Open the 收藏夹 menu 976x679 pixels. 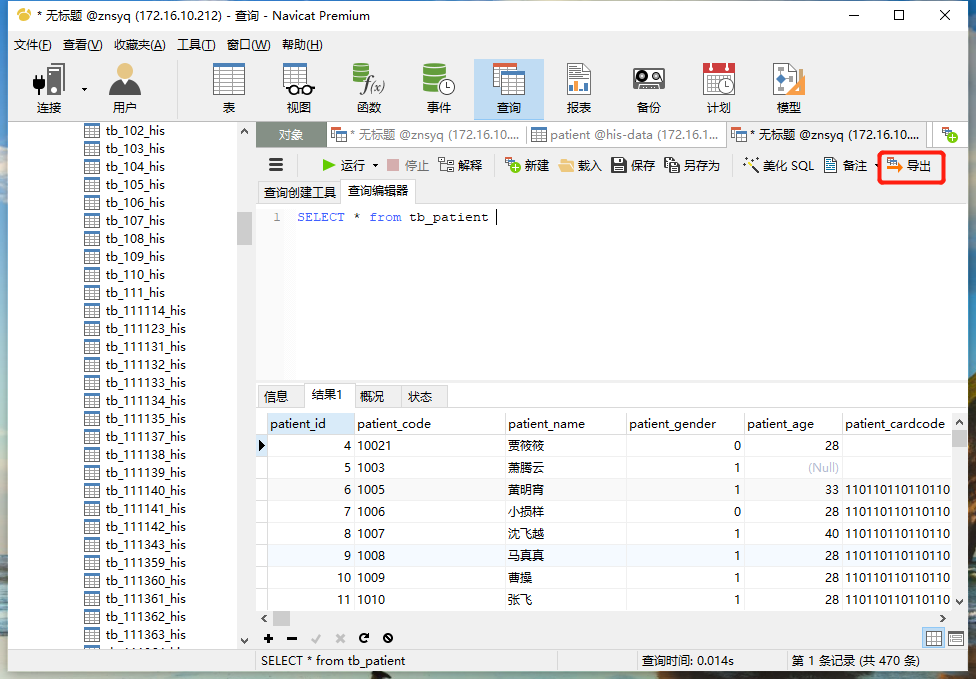pos(139,45)
